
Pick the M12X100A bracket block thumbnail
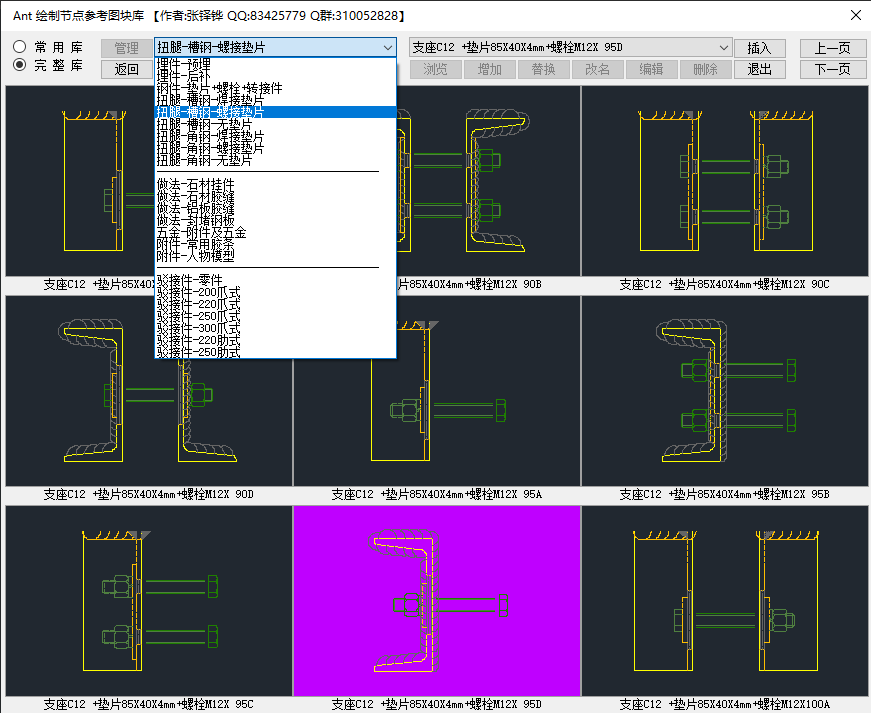pos(725,600)
